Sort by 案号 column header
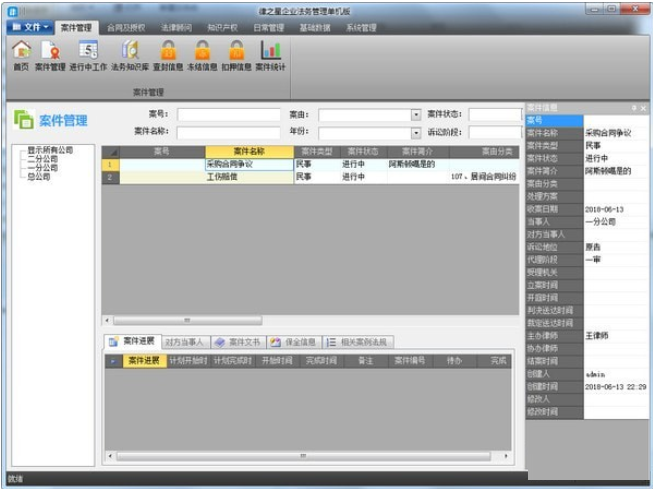Image resolution: width=653 pixels, height=489 pixels. (x=162, y=152)
